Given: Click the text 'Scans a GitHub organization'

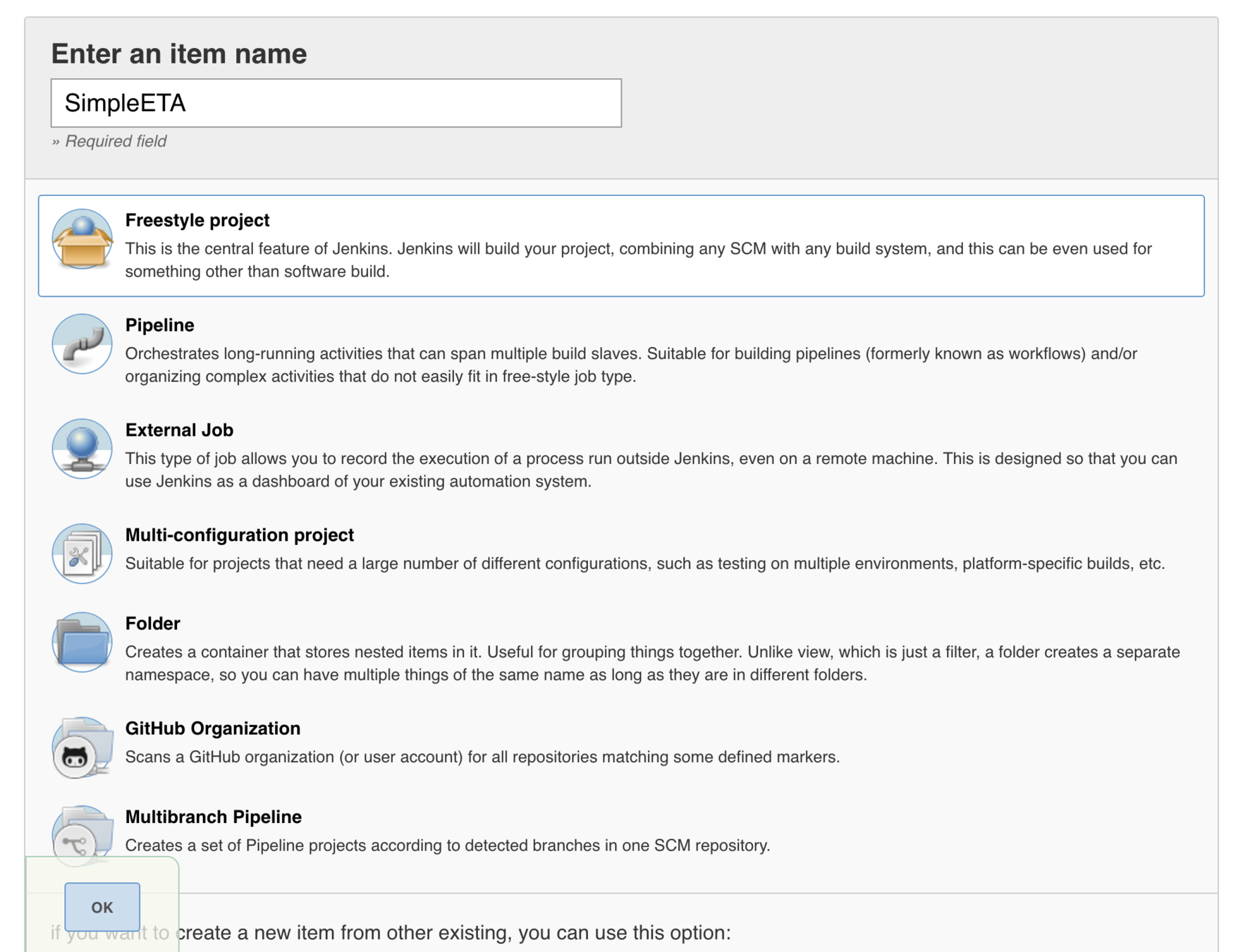Looking at the screenshot, I should pyautogui.click(x=231, y=757).
